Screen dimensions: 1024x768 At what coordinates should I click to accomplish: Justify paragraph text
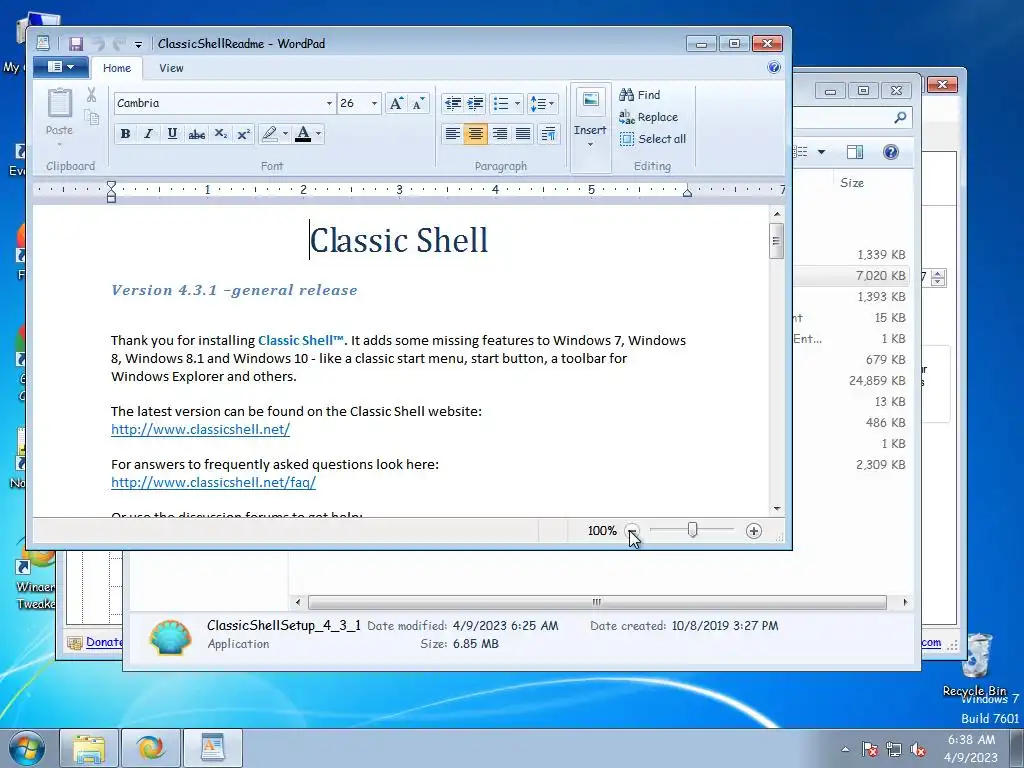coord(523,134)
